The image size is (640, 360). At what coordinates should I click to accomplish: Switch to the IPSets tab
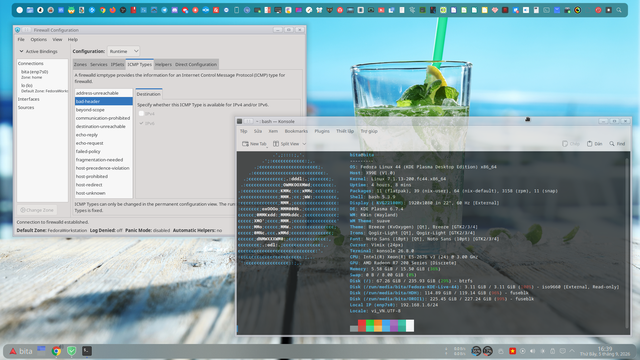coord(117,64)
